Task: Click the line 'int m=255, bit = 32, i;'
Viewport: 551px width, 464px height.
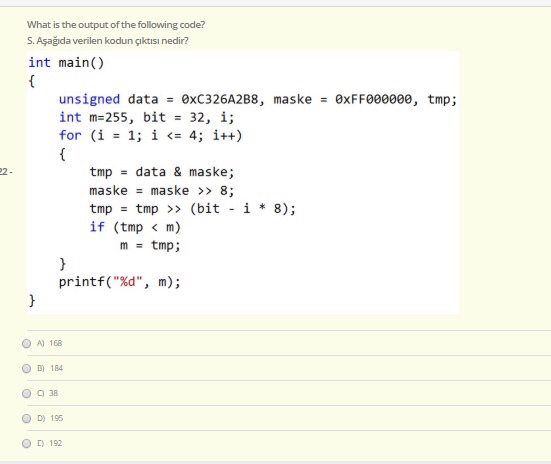Action: 146,117
